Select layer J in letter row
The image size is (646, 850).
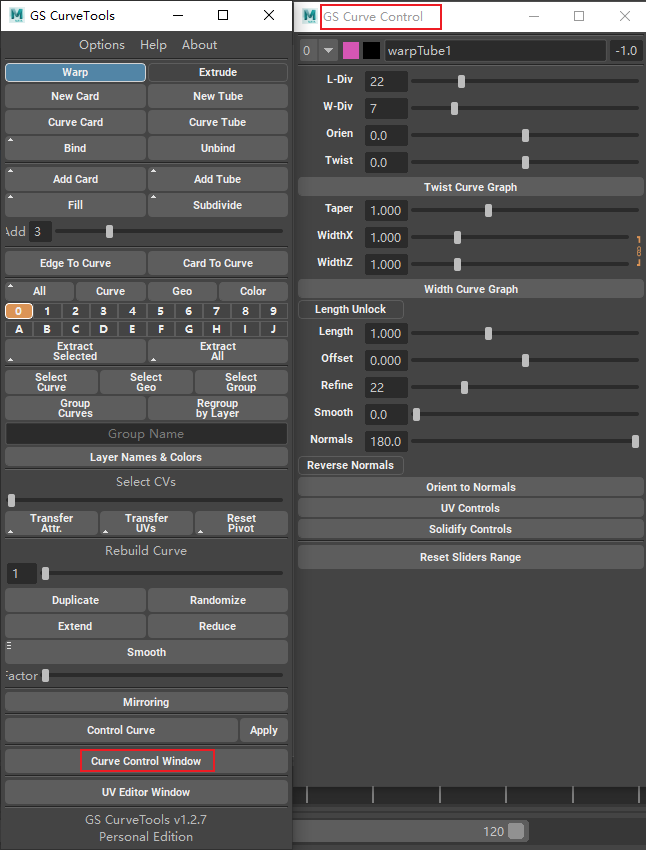273,329
